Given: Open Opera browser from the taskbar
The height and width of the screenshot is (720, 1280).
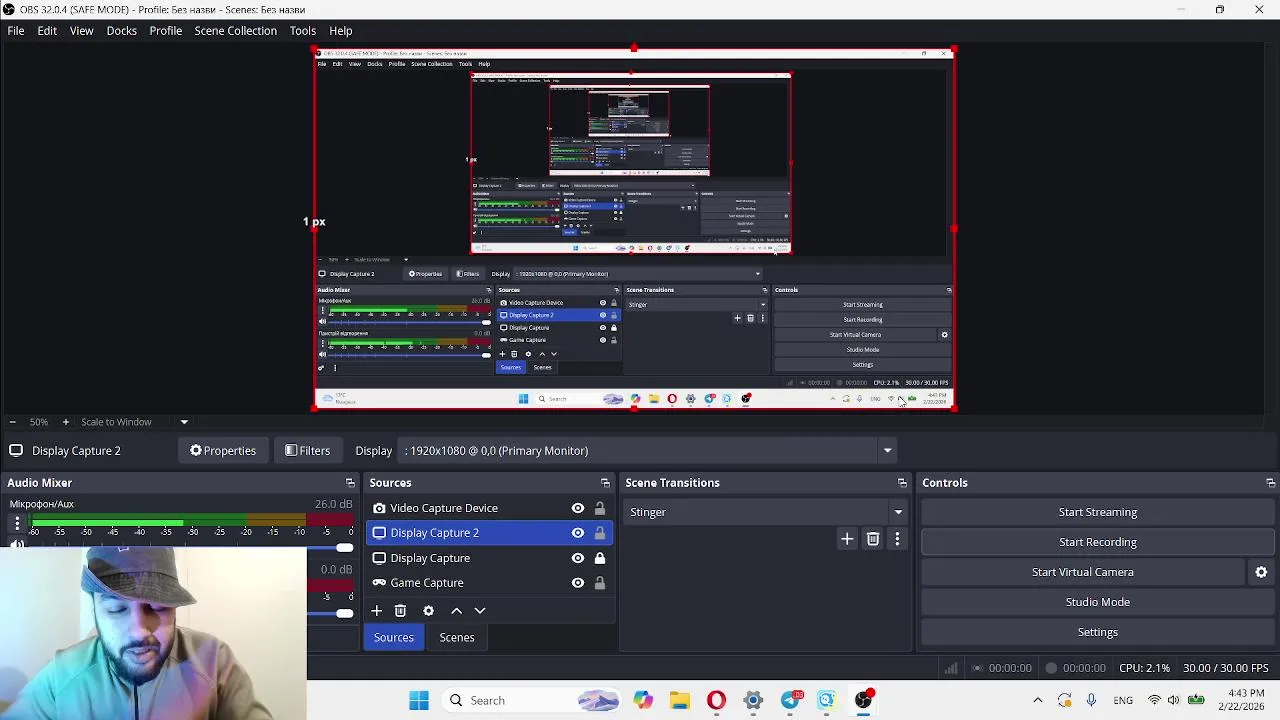Looking at the screenshot, I should [716, 700].
